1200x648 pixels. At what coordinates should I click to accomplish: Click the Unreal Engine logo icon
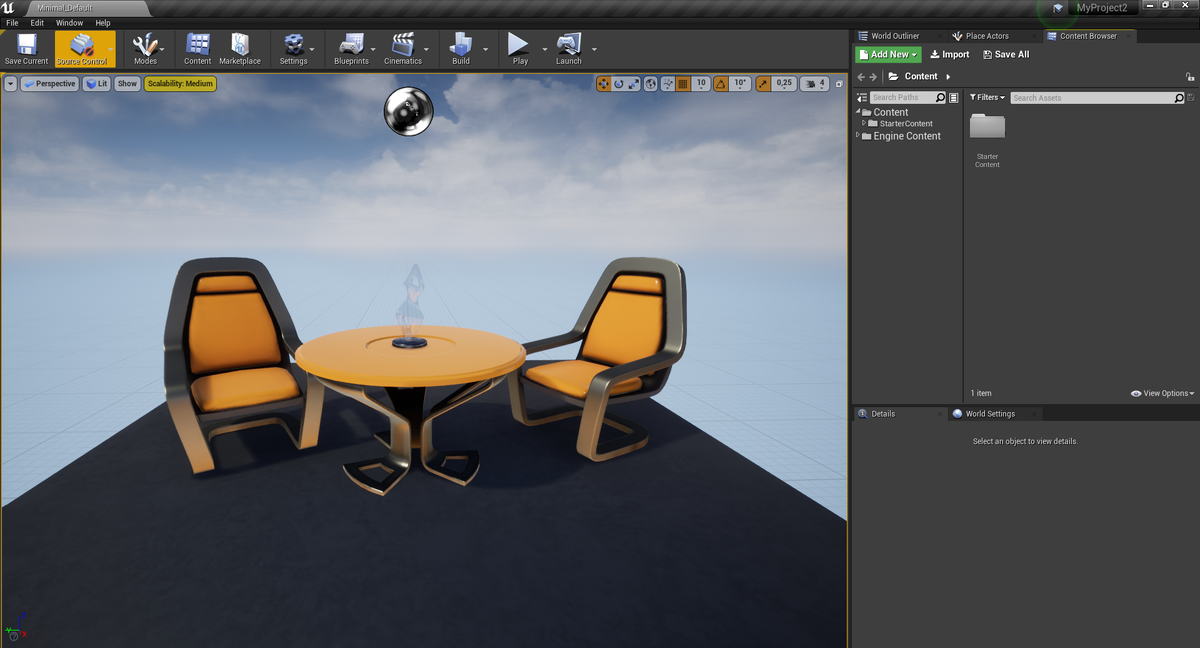[x=9, y=8]
